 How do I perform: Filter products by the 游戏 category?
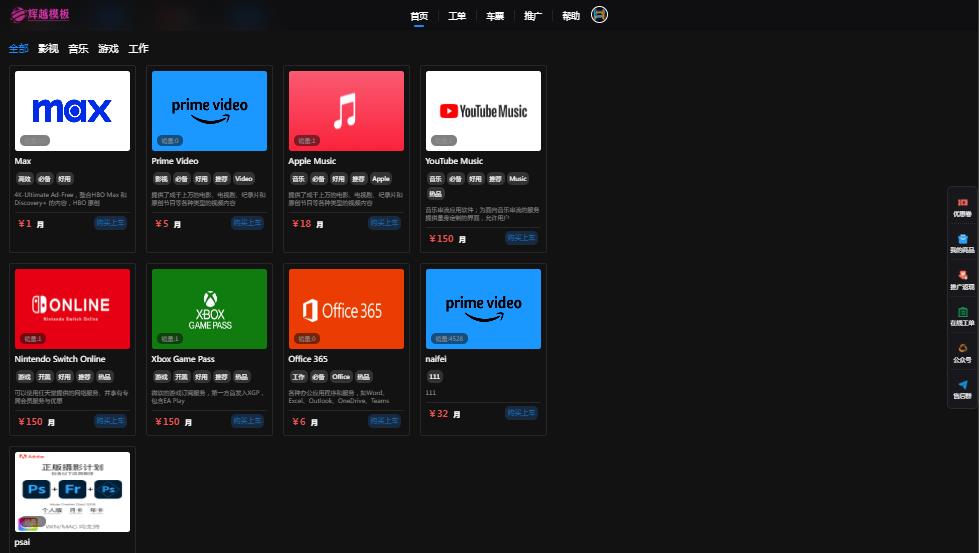(108, 49)
